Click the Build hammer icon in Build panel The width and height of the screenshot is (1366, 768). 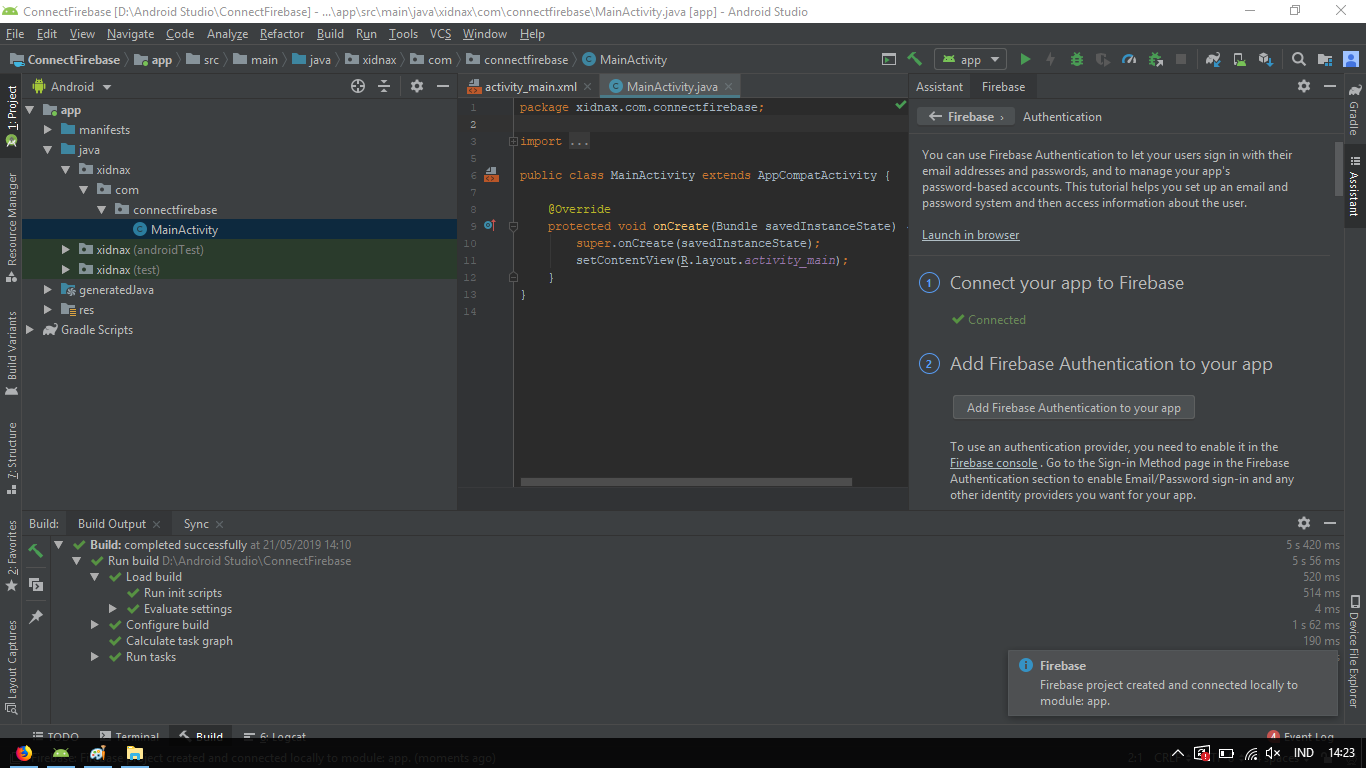click(36, 550)
